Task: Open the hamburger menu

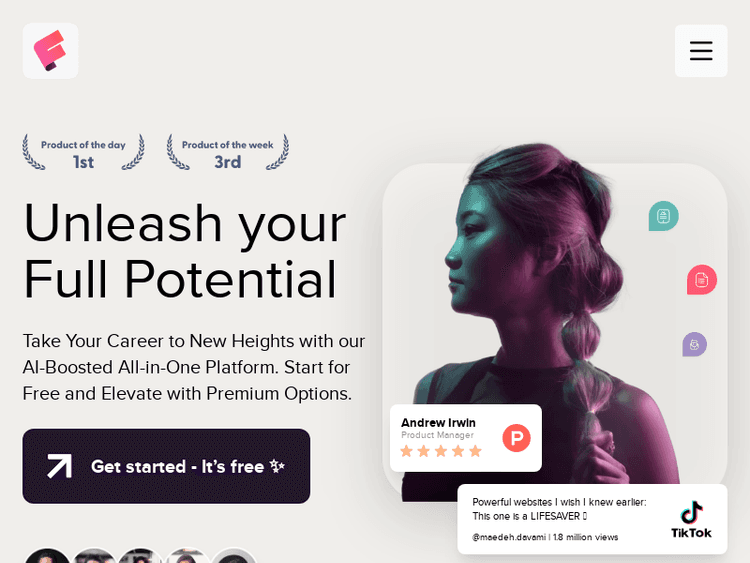Action: [x=701, y=51]
